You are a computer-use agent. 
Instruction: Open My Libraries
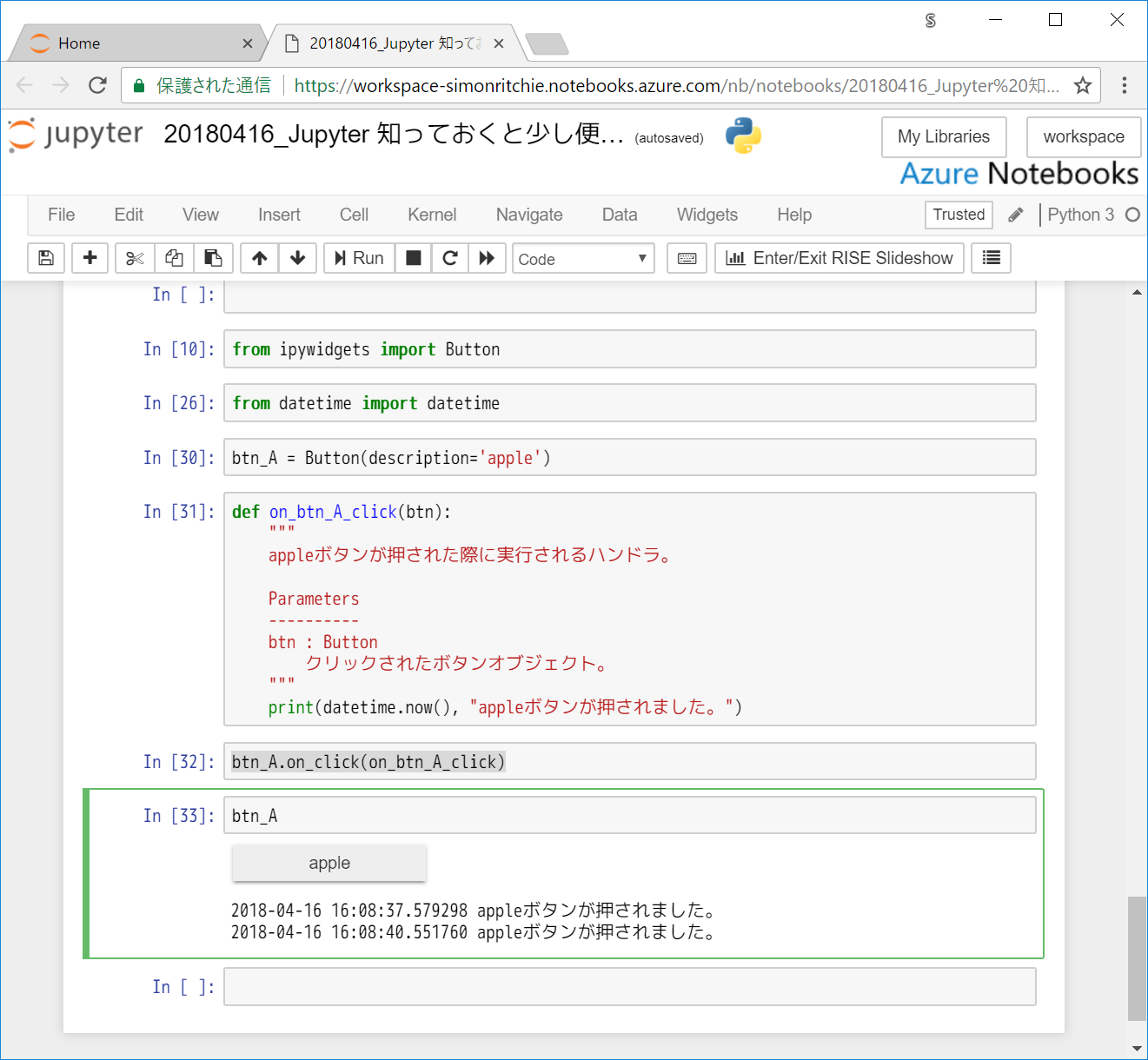(943, 136)
